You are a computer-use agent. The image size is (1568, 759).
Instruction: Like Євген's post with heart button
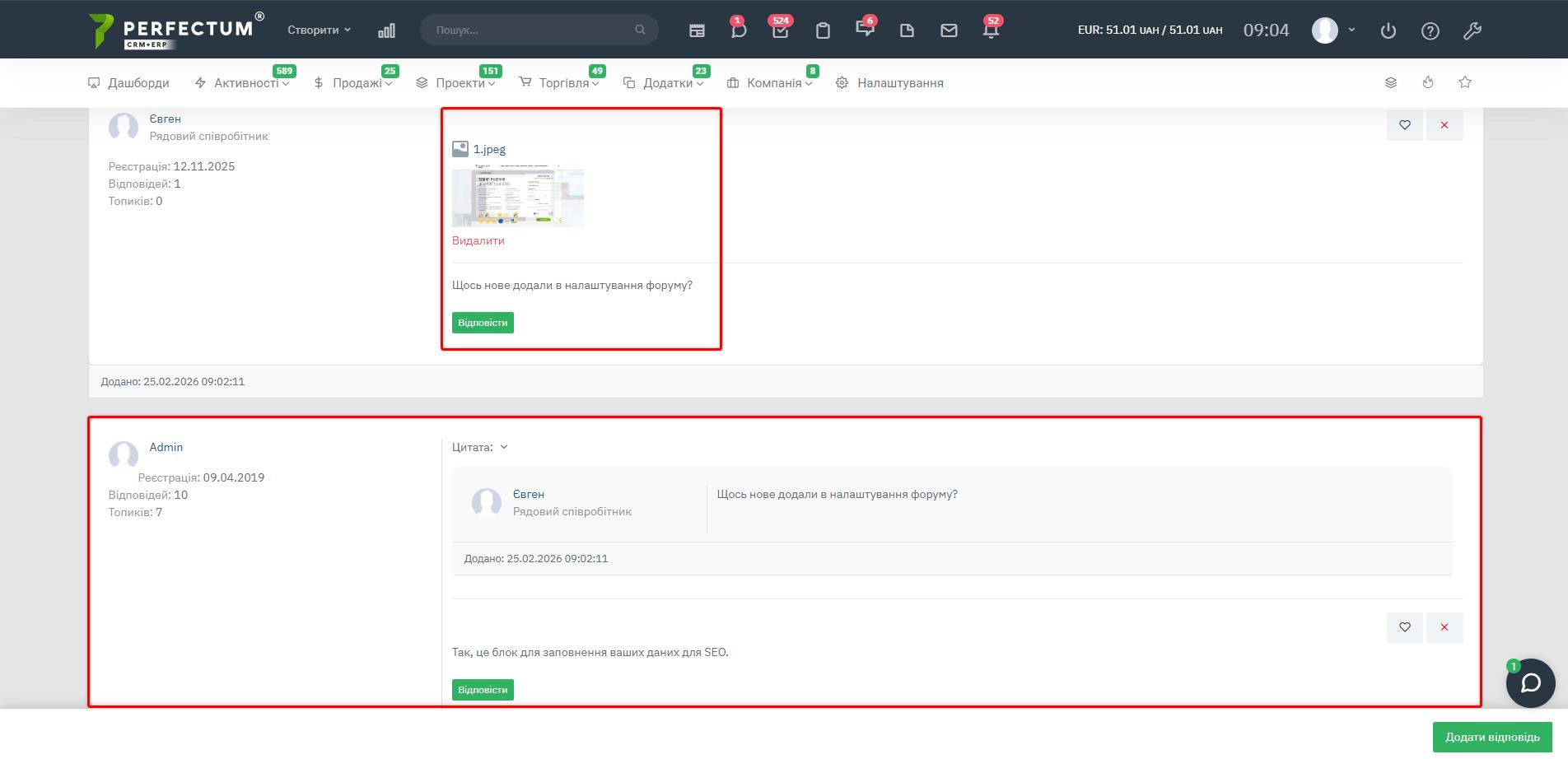[1405, 125]
